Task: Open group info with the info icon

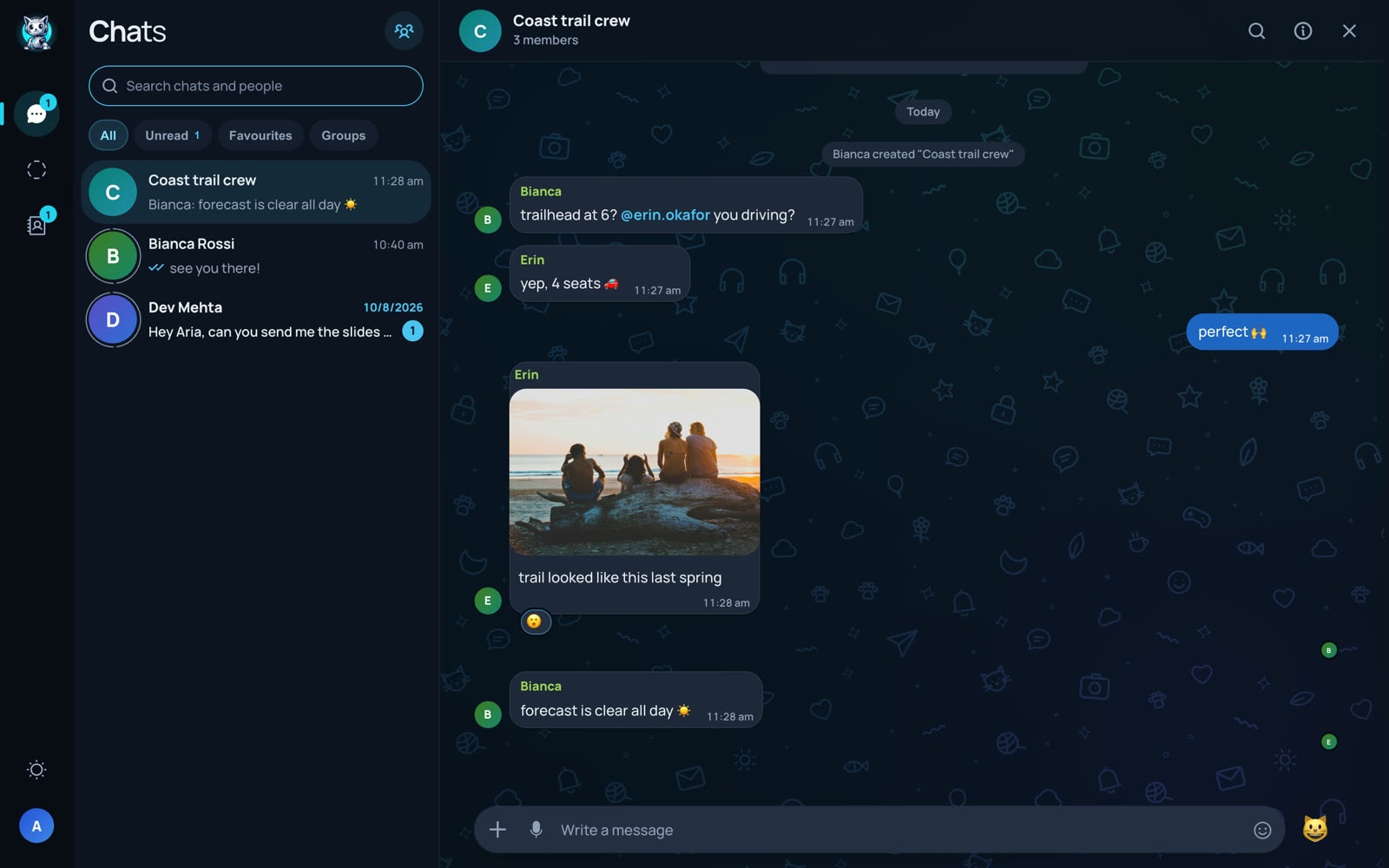Action: tap(1303, 31)
